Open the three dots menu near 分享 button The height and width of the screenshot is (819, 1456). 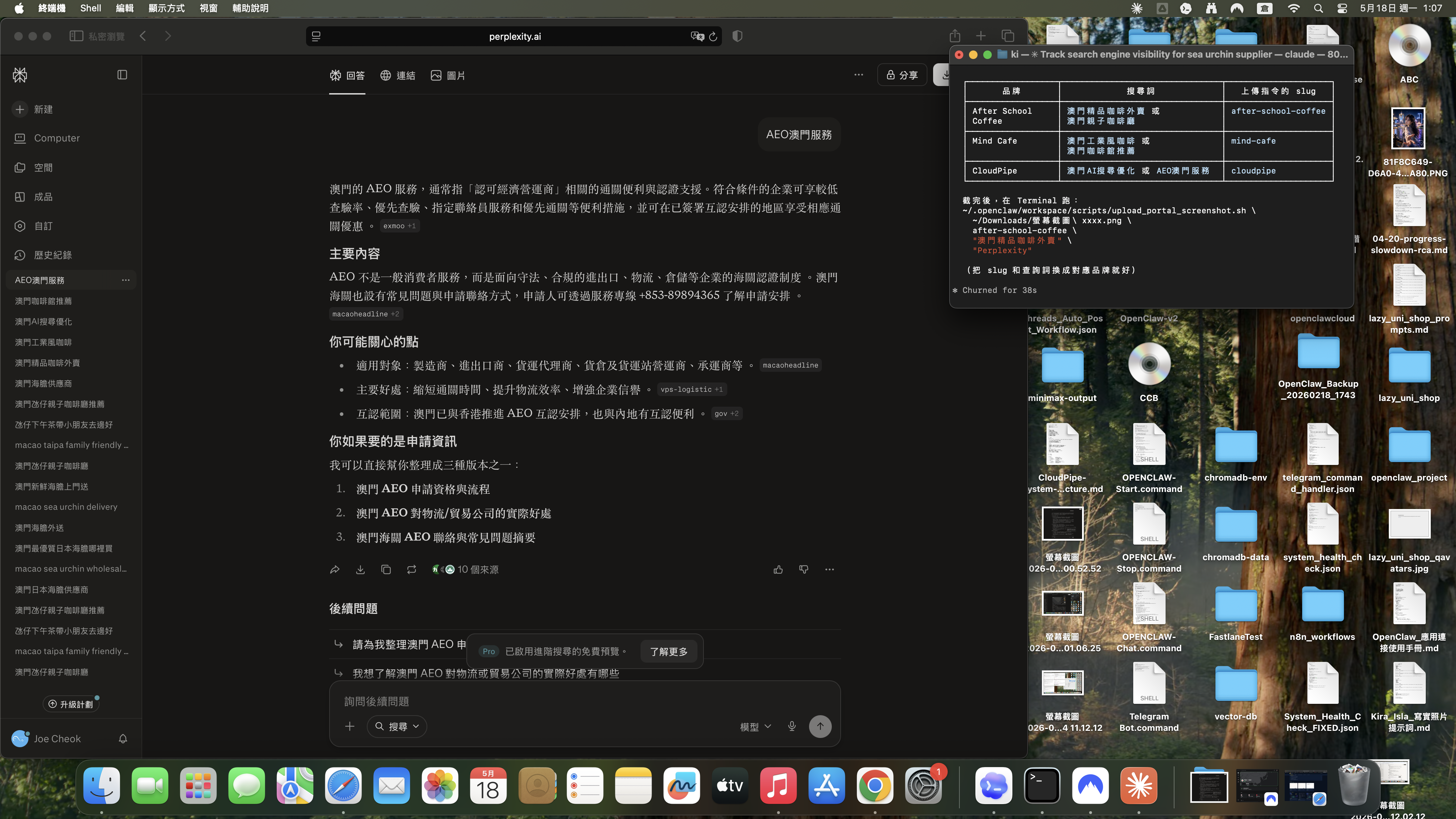click(x=858, y=75)
